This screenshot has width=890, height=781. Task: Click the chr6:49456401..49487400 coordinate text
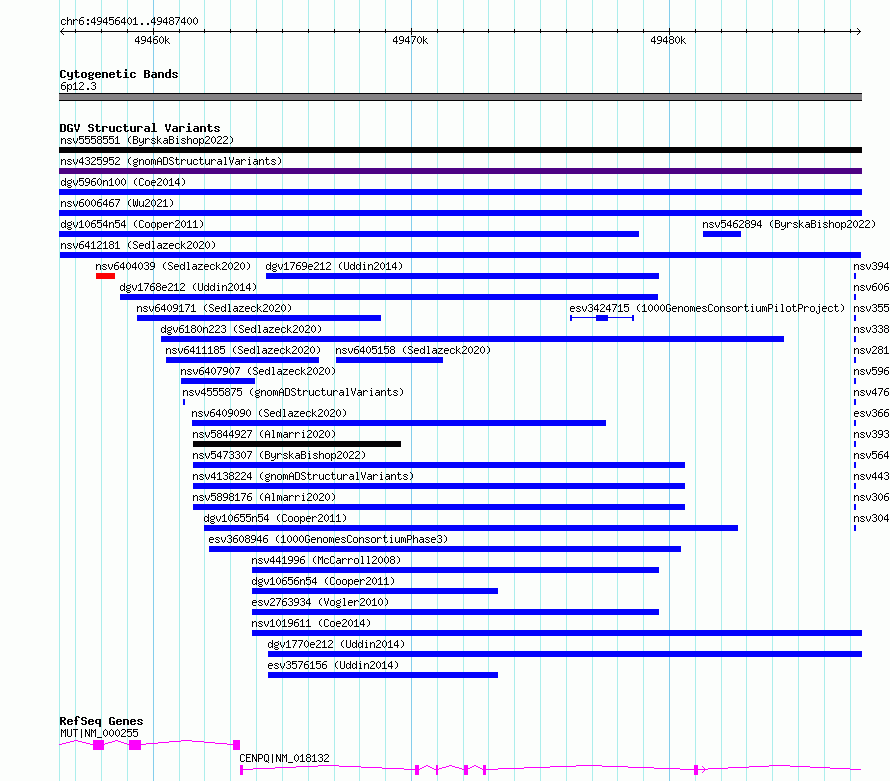129,21
